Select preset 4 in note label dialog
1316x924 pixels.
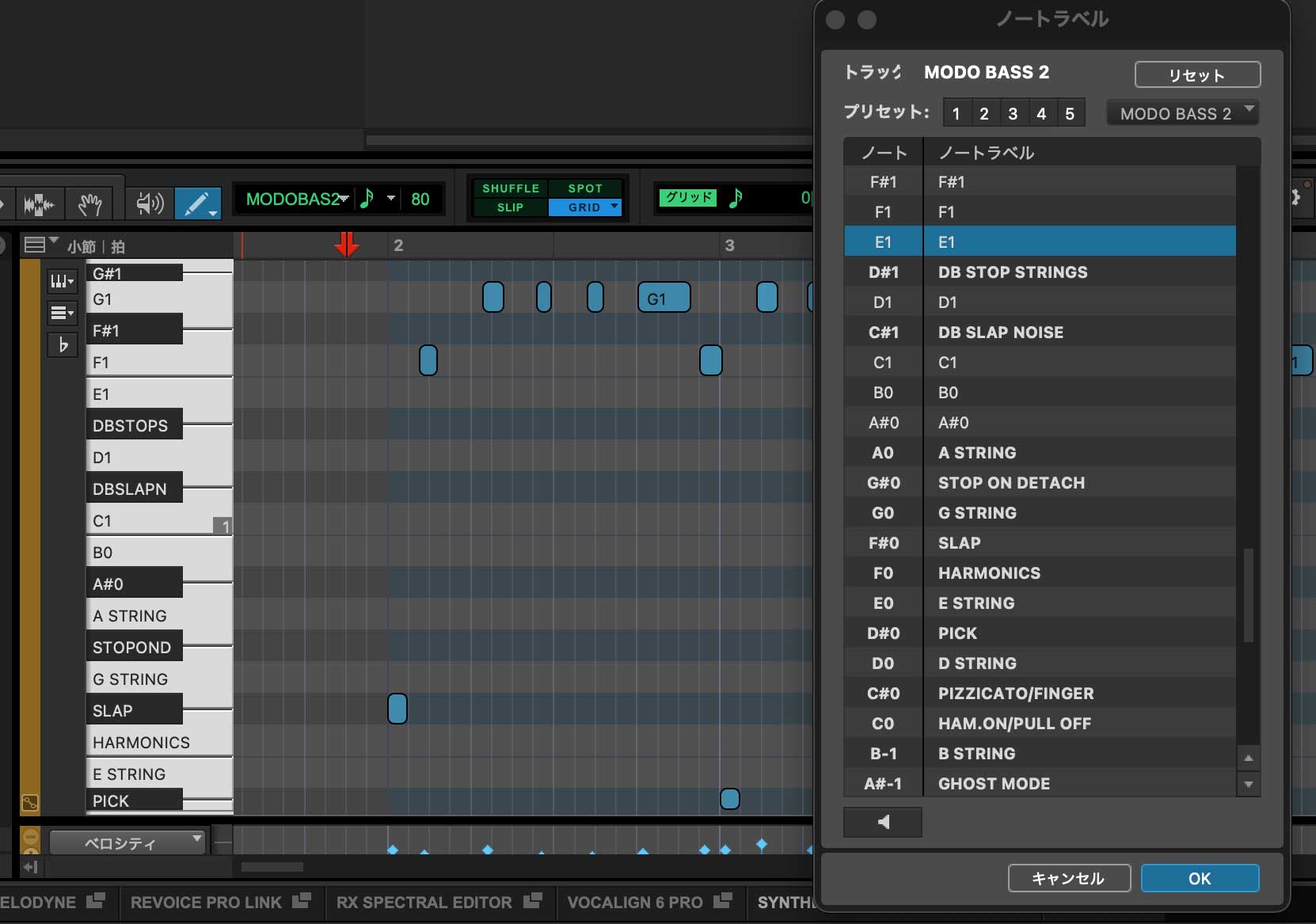pos(1041,113)
